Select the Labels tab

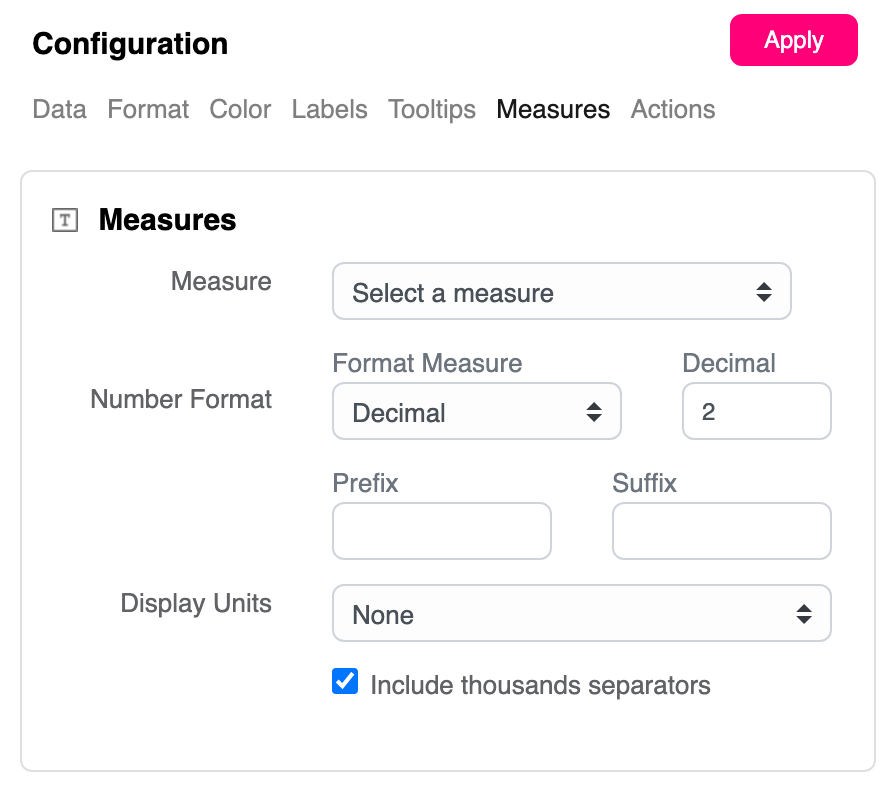pos(329,110)
